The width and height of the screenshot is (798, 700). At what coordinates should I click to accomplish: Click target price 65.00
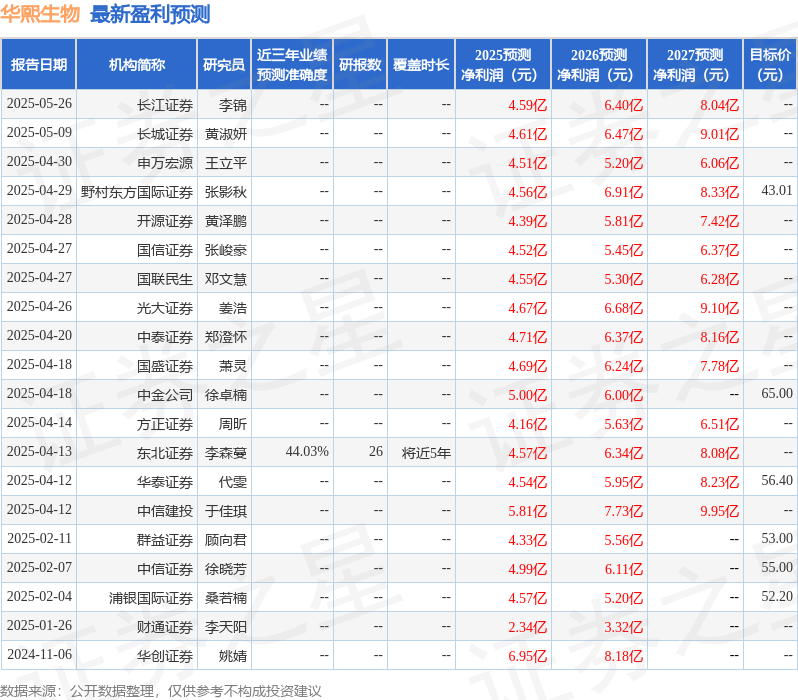777,394
